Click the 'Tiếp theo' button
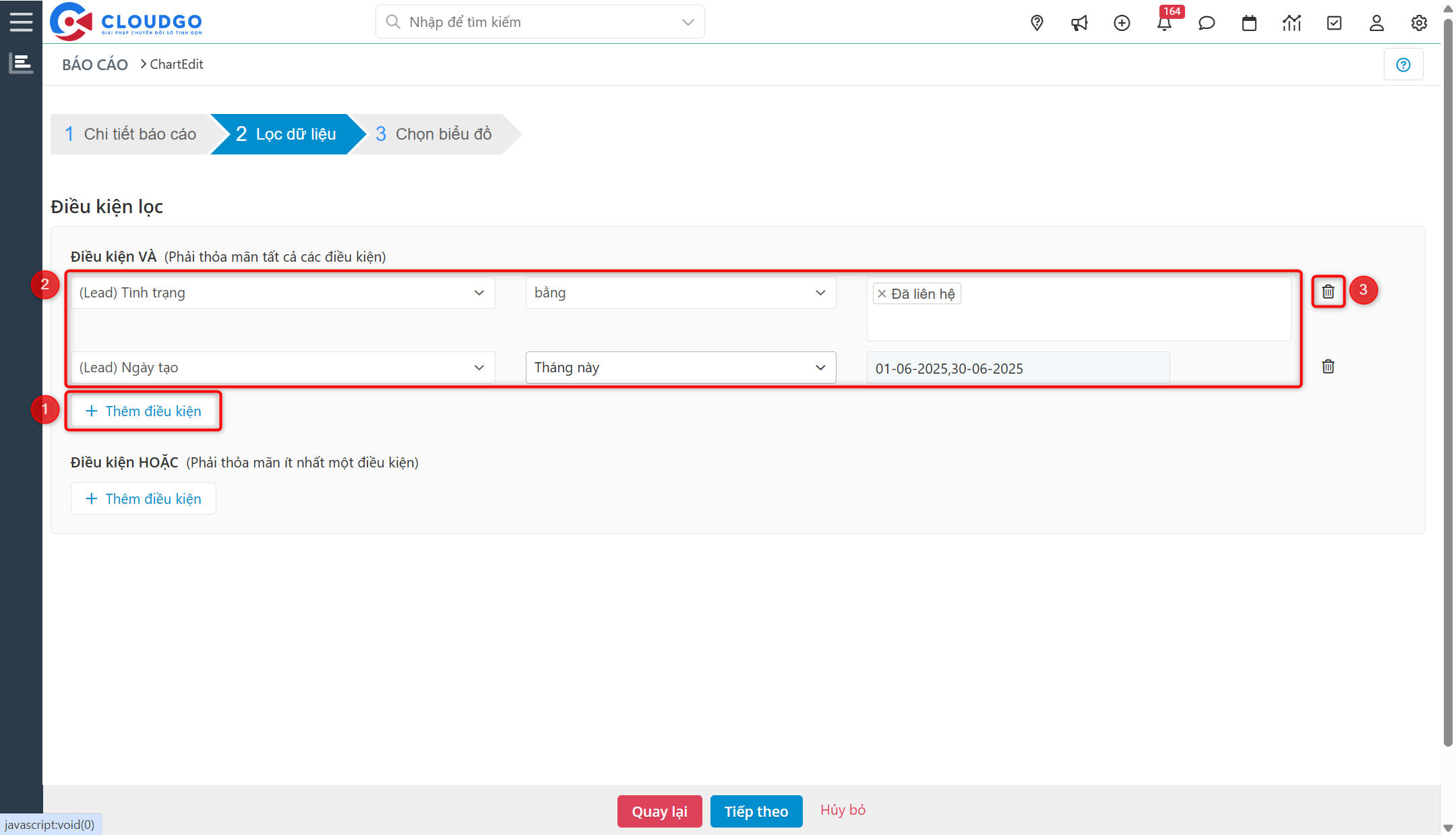 tap(756, 811)
